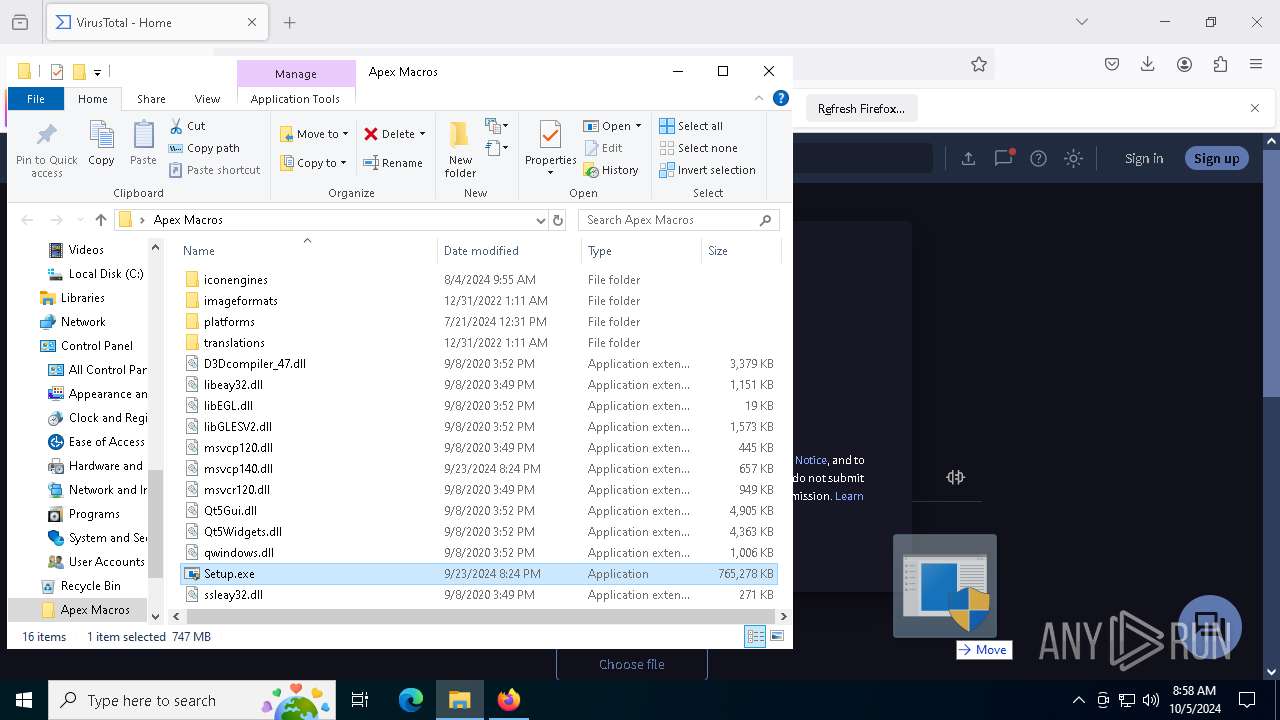Click Sign in on VirusTotal
This screenshot has height=720, width=1280.
click(x=1144, y=158)
